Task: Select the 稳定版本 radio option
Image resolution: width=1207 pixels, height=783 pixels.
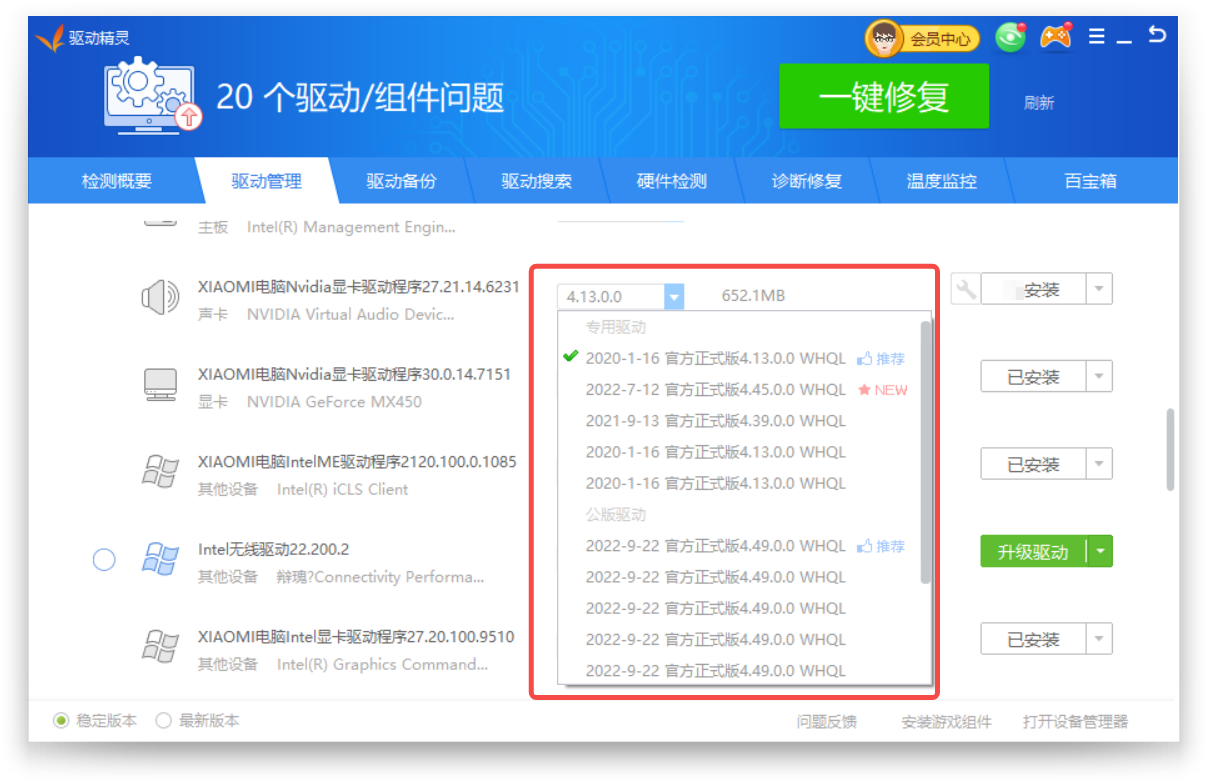Action: 61,721
